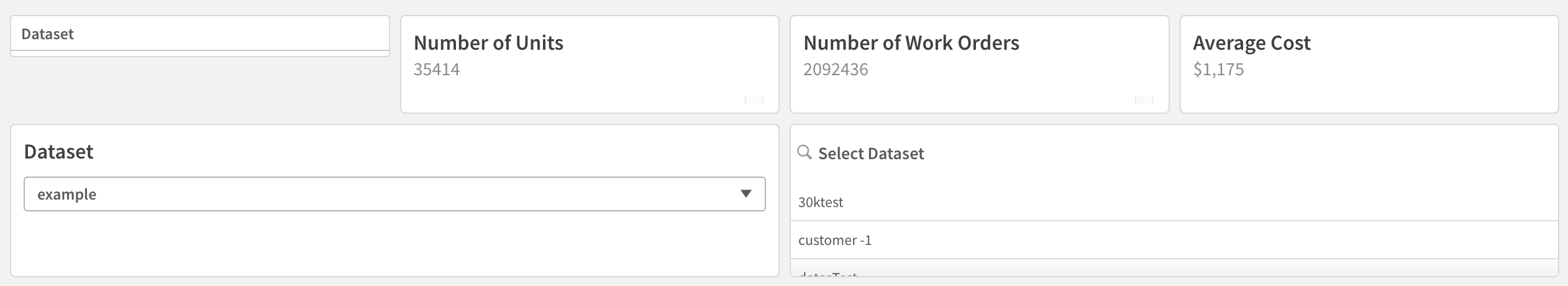
Task: Select the 30ktest dataset from list
Action: click(821, 202)
